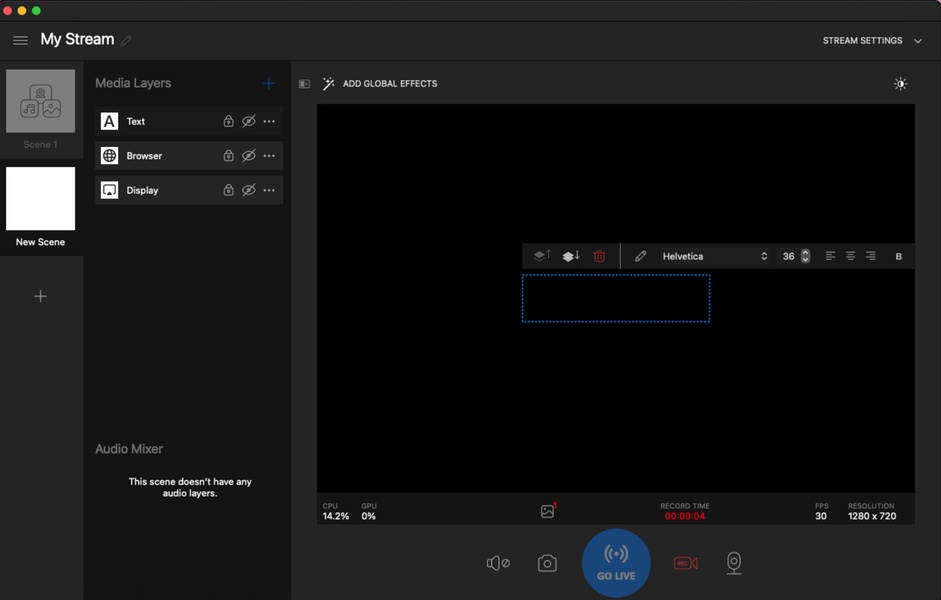Toggle visibility of the Text layer
This screenshot has width=941, height=600.
pyautogui.click(x=249, y=121)
